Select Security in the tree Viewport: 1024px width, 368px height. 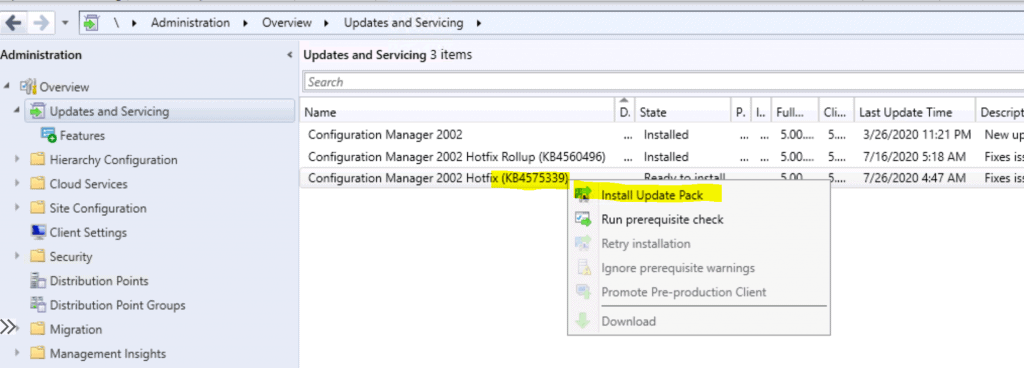point(71,256)
